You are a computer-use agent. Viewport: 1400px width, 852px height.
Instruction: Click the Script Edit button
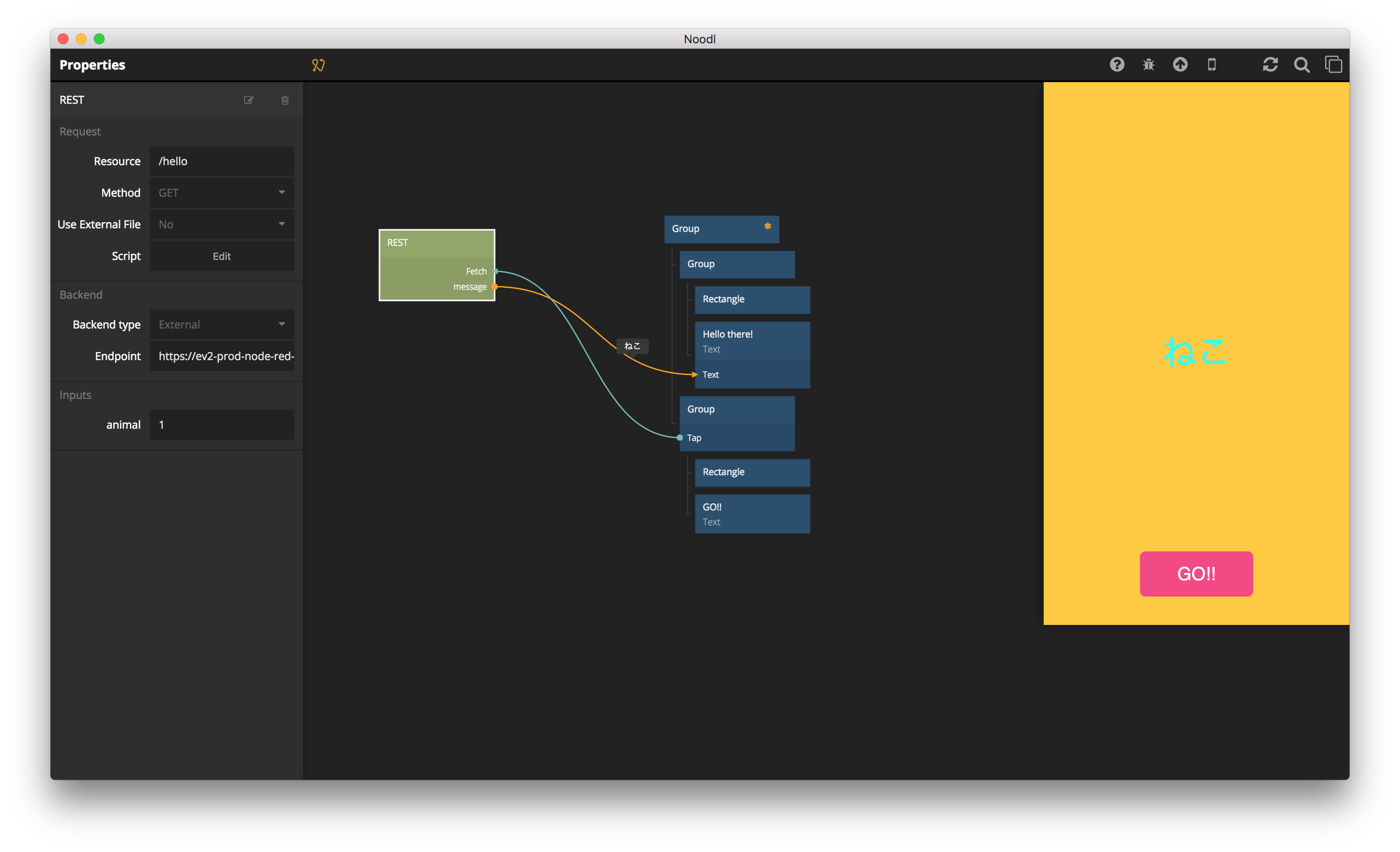pyautogui.click(x=221, y=256)
